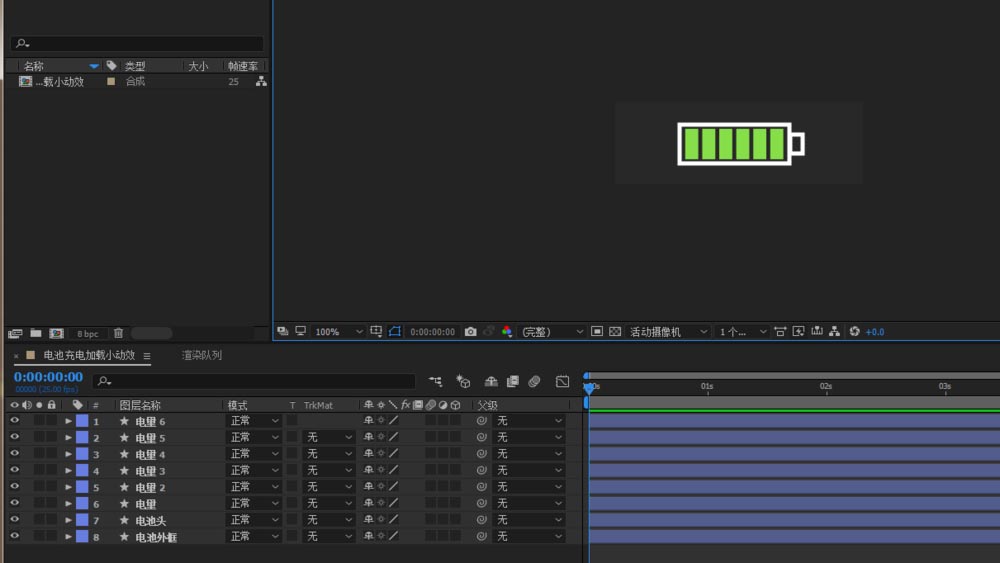This screenshot has width=1000, height=563.
Task: Open the 1个... view layout dropdown
Action: (x=742, y=332)
